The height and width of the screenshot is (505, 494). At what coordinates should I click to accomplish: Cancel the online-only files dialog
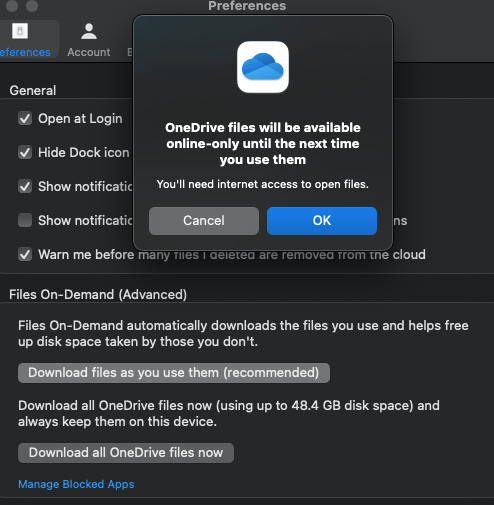tap(204, 221)
